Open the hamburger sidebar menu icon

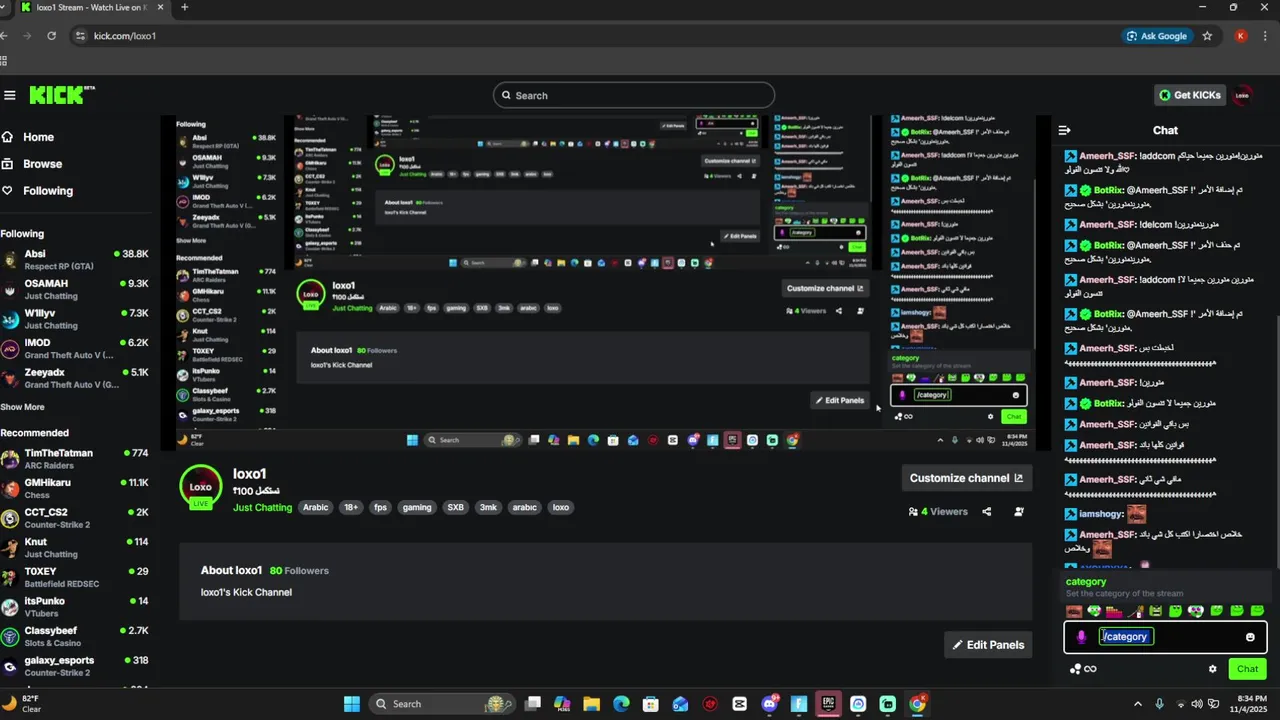click(10, 95)
